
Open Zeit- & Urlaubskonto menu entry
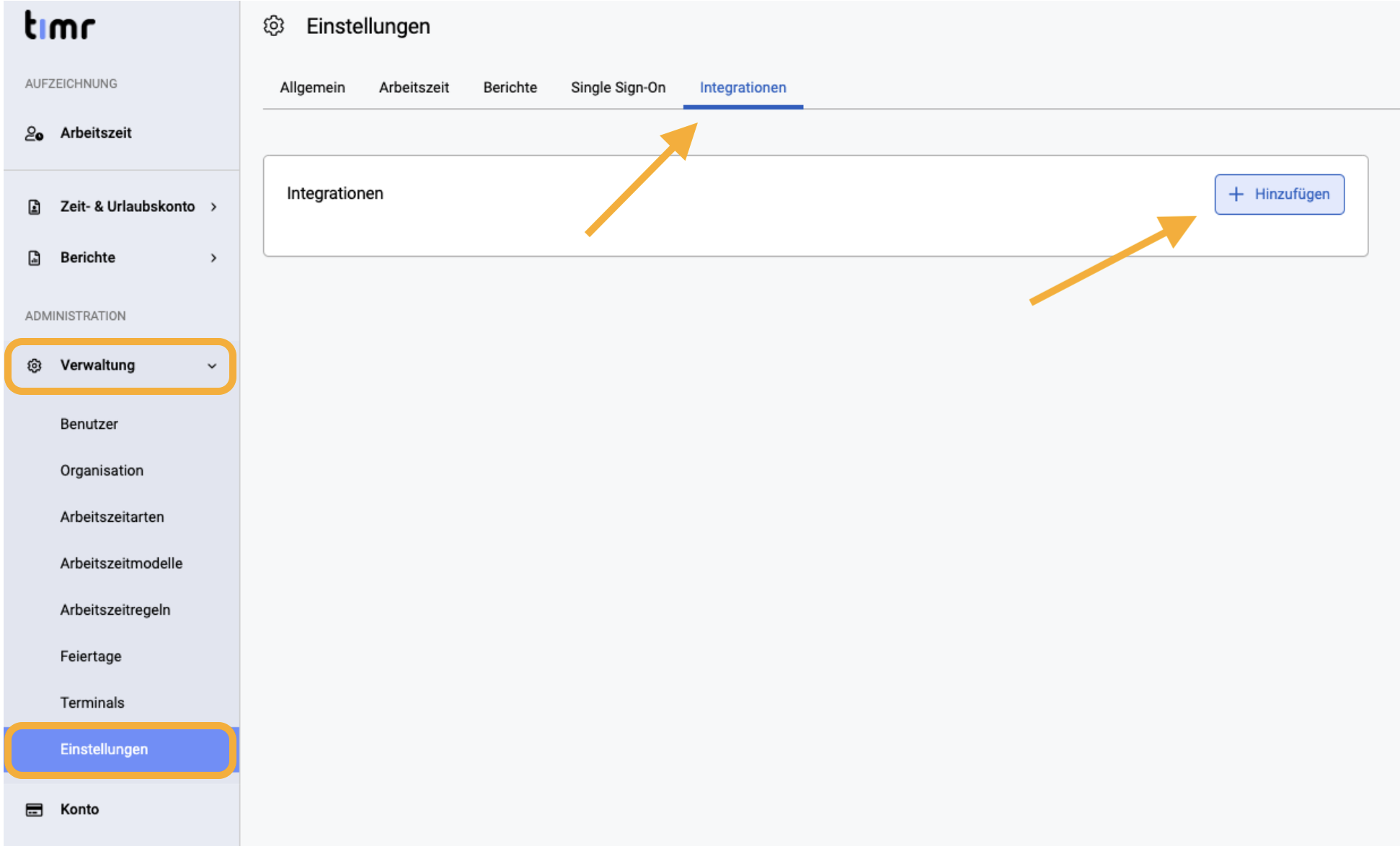point(121,207)
